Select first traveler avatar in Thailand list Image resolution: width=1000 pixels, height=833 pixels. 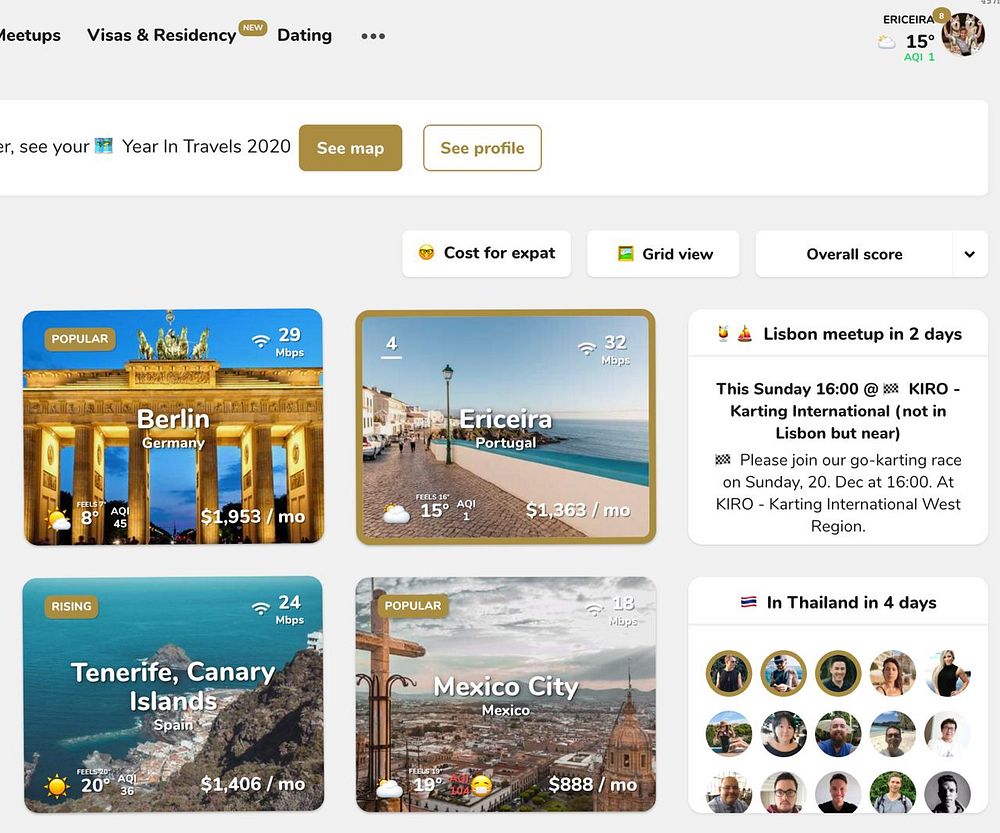pyautogui.click(x=728, y=673)
